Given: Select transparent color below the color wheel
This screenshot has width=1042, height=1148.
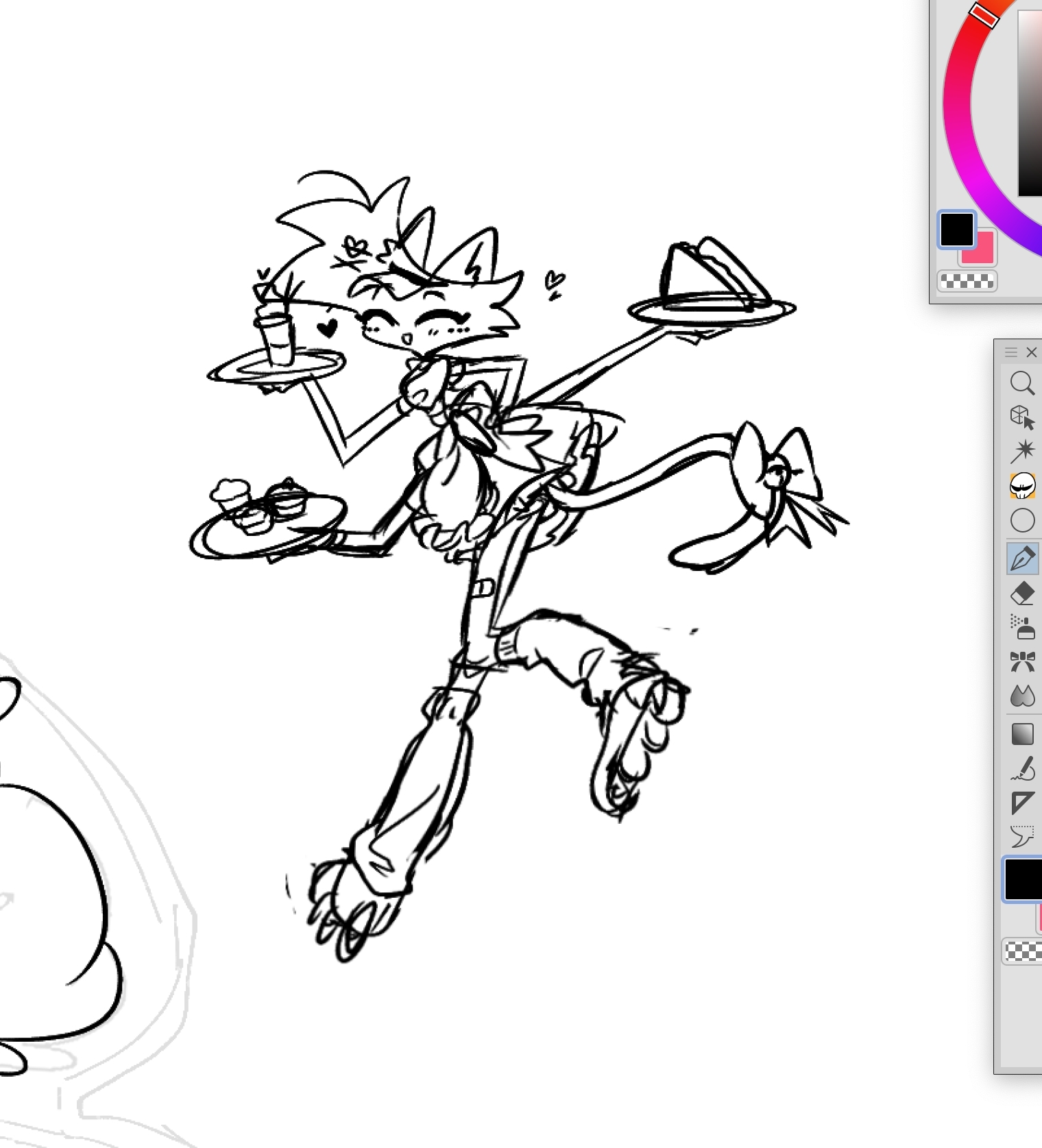Looking at the screenshot, I should click(967, 281).
